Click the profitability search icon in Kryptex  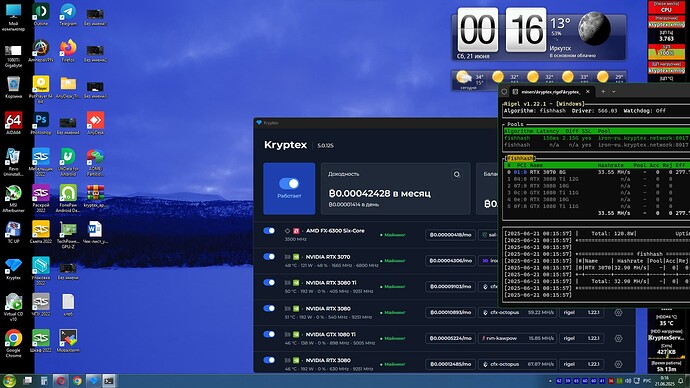457,175
